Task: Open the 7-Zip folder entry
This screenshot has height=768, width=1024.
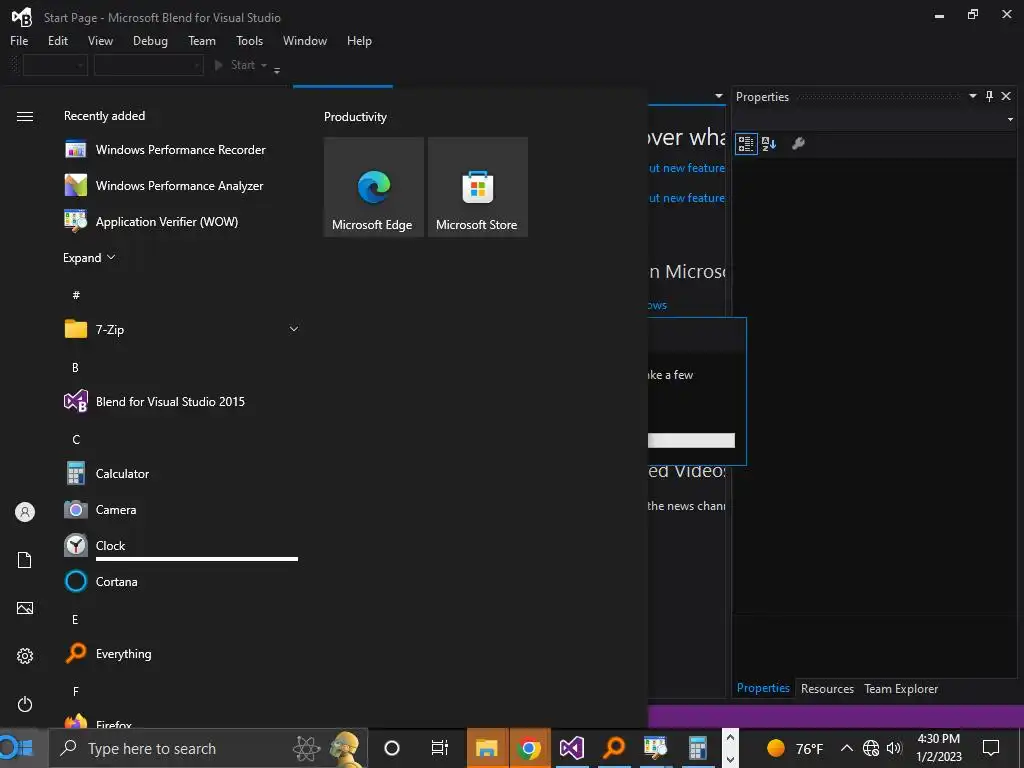Action: (x=181, y=329)
